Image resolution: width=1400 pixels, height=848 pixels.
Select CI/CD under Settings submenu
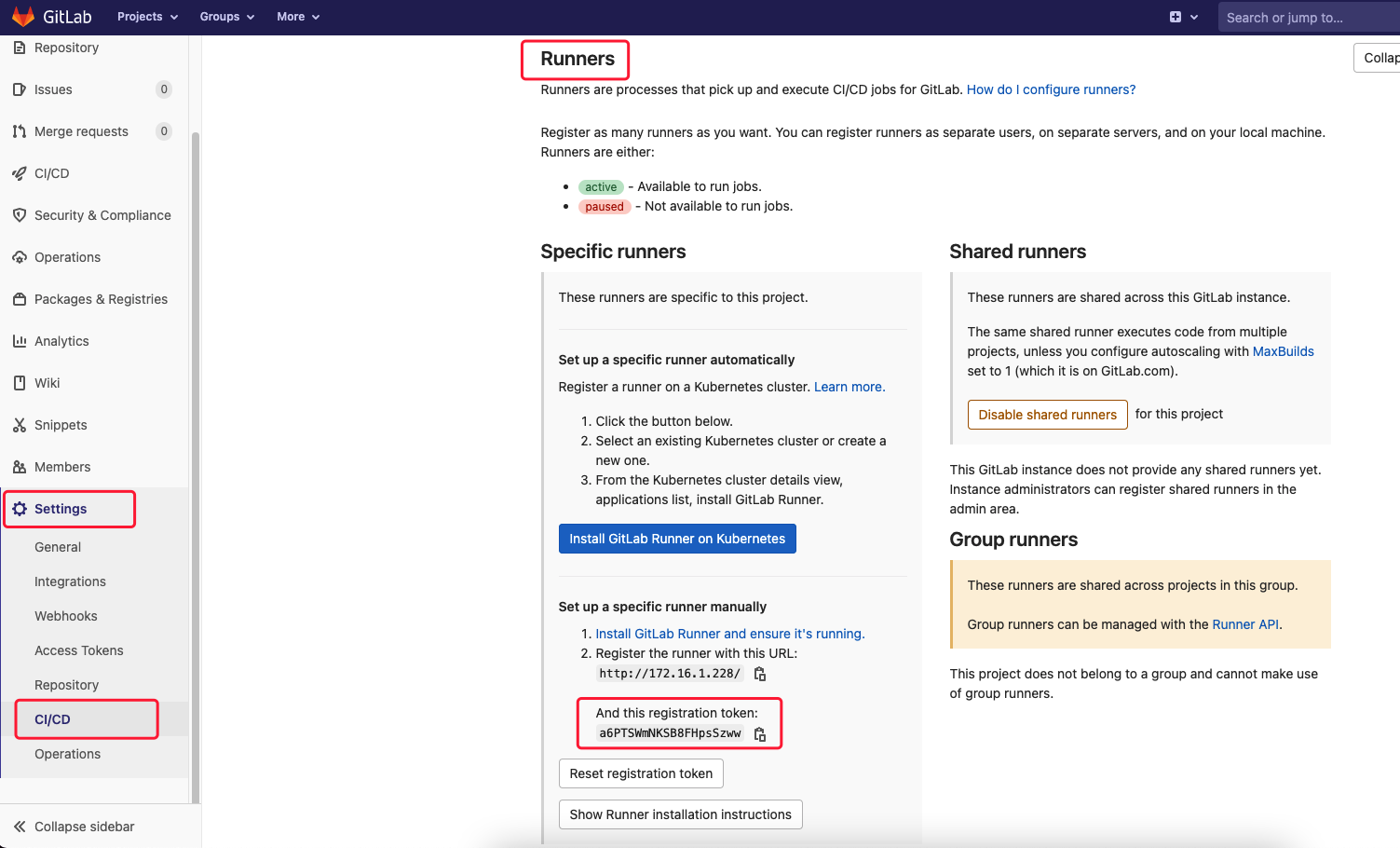tap(53, 719)
